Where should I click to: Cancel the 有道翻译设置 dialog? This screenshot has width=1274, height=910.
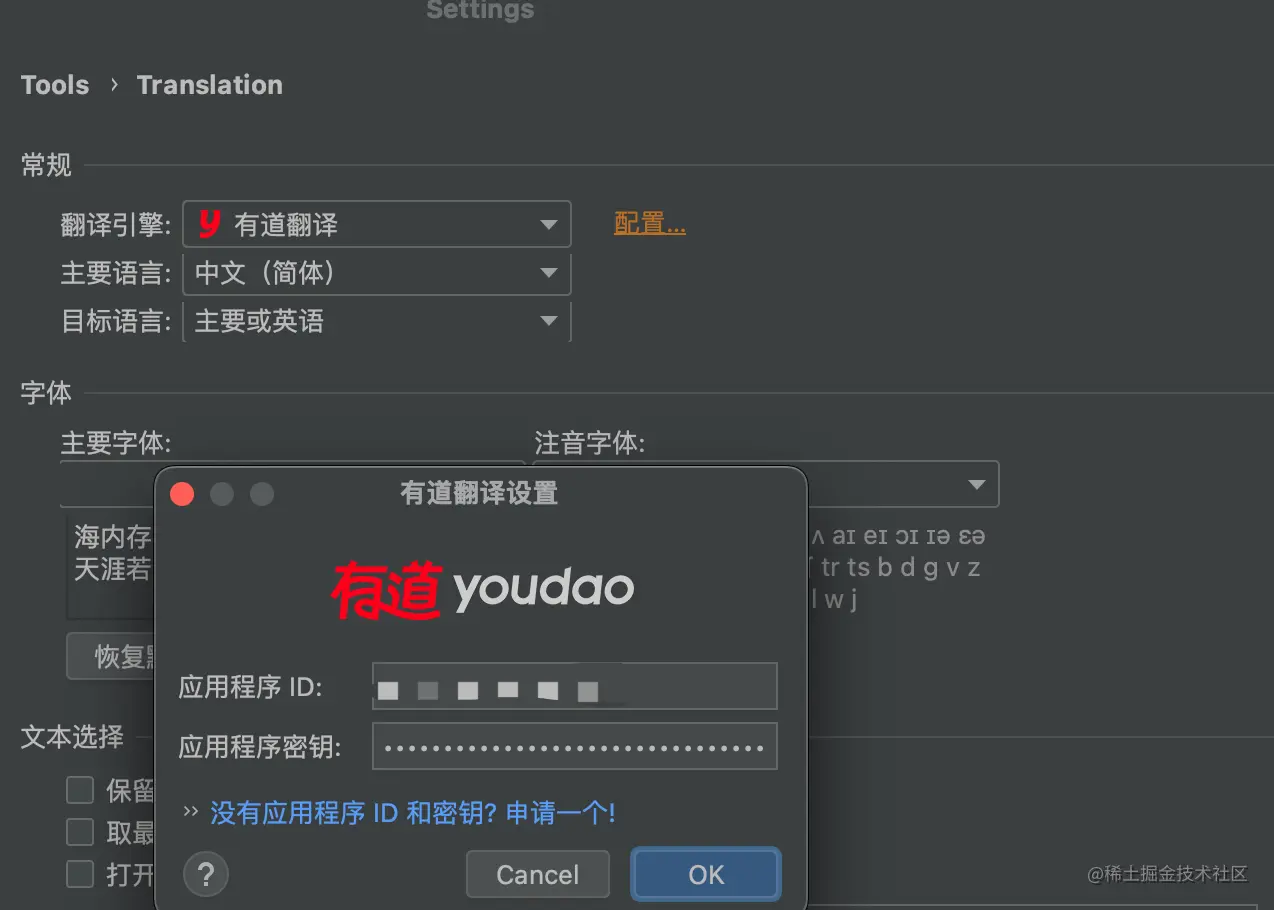pyautogui.click(x=538, y=875)
